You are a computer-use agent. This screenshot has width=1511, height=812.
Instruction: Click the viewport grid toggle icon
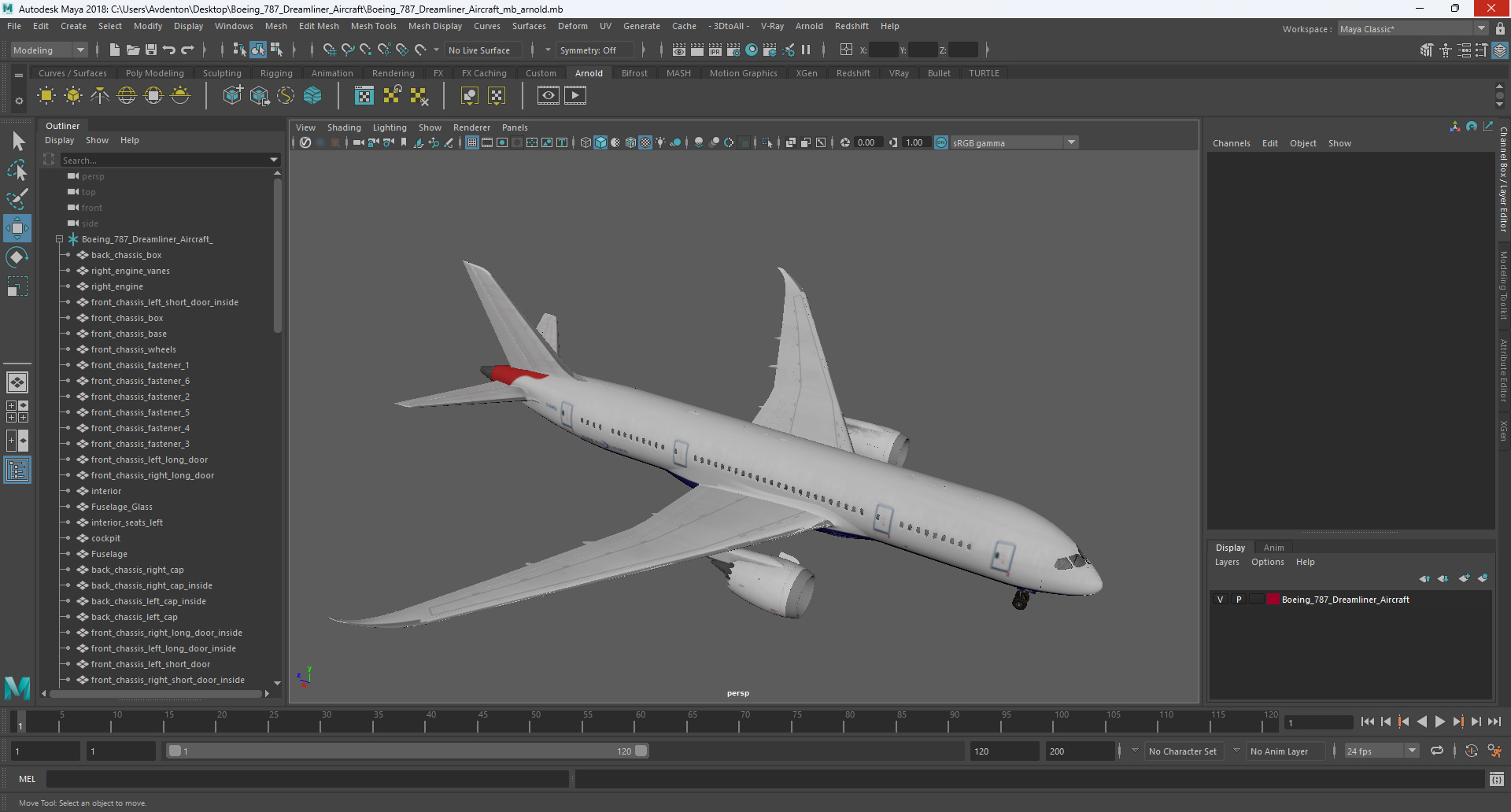(472, 142)
